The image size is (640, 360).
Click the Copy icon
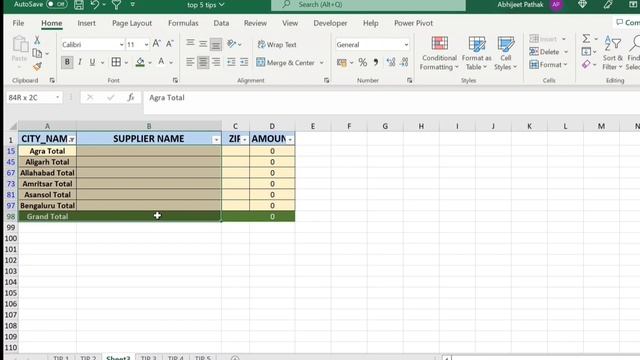coord(37,53)
